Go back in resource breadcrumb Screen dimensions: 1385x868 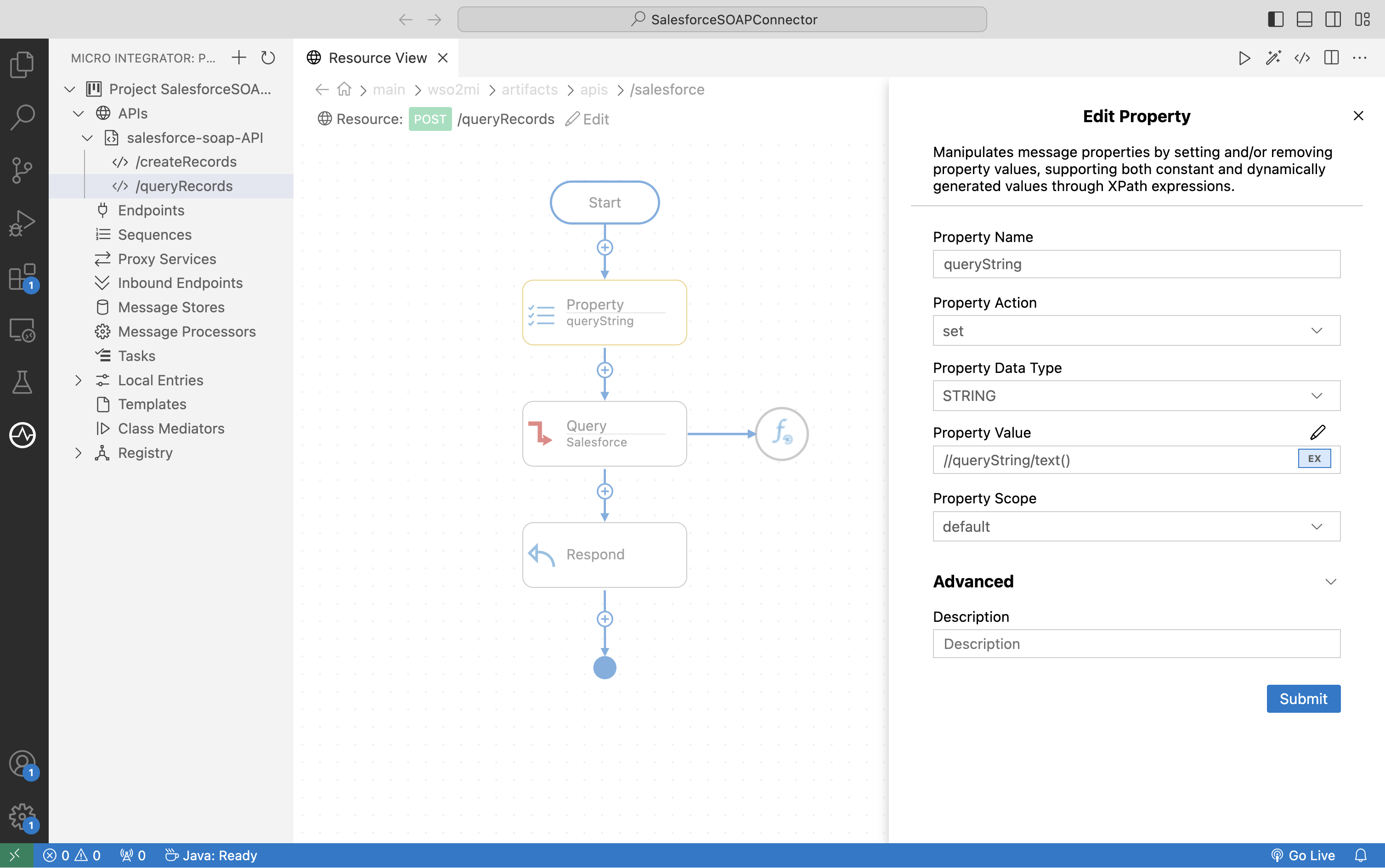pyautogui.click(x=322, y=90)
